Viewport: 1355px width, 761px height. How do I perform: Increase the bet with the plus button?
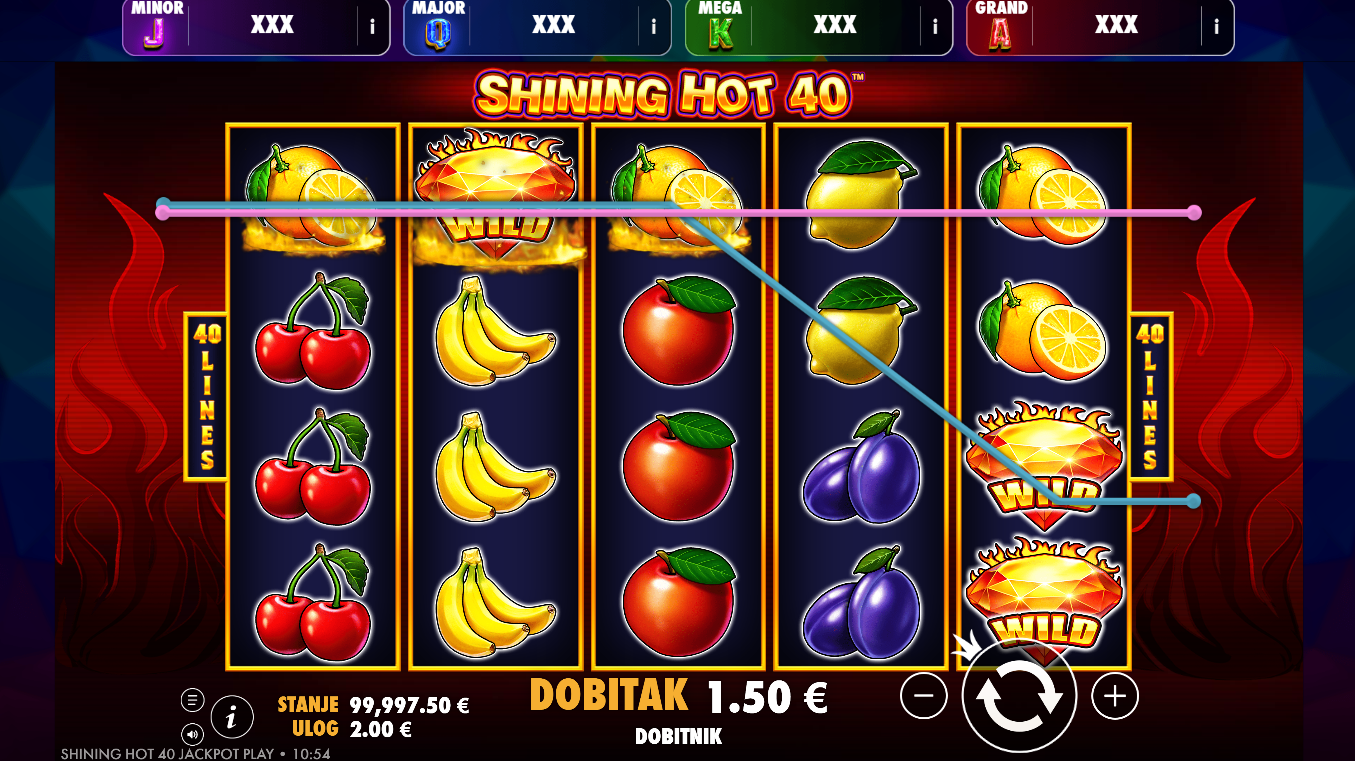pyautogui.click(x=1115, y=696)
